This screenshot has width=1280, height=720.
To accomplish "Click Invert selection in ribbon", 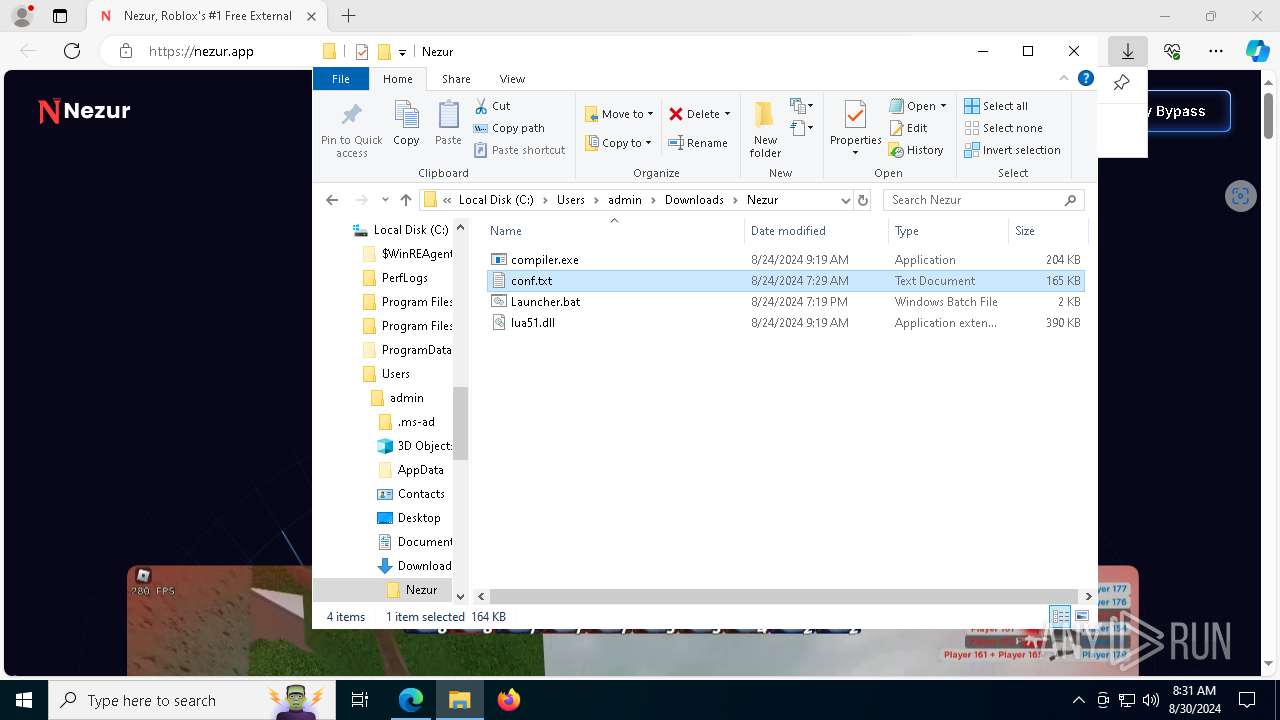I will click(1012, 150).
